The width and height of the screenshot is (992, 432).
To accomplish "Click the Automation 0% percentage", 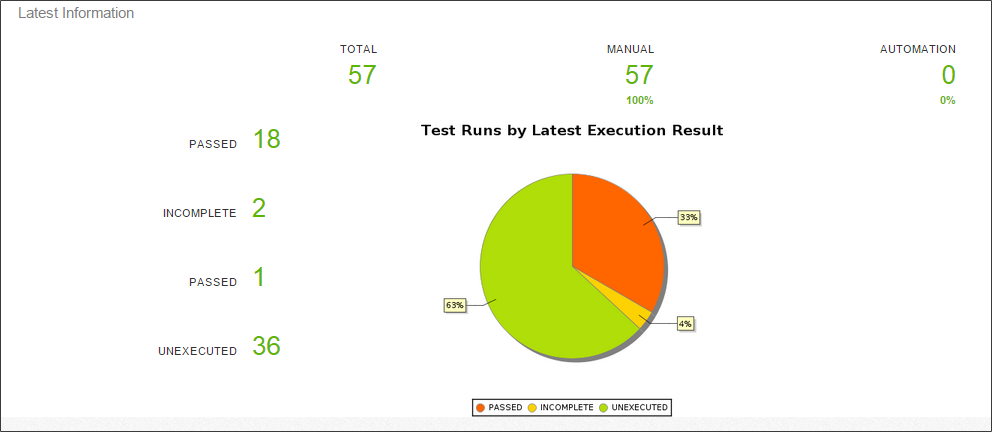I will tap(947, 100).
